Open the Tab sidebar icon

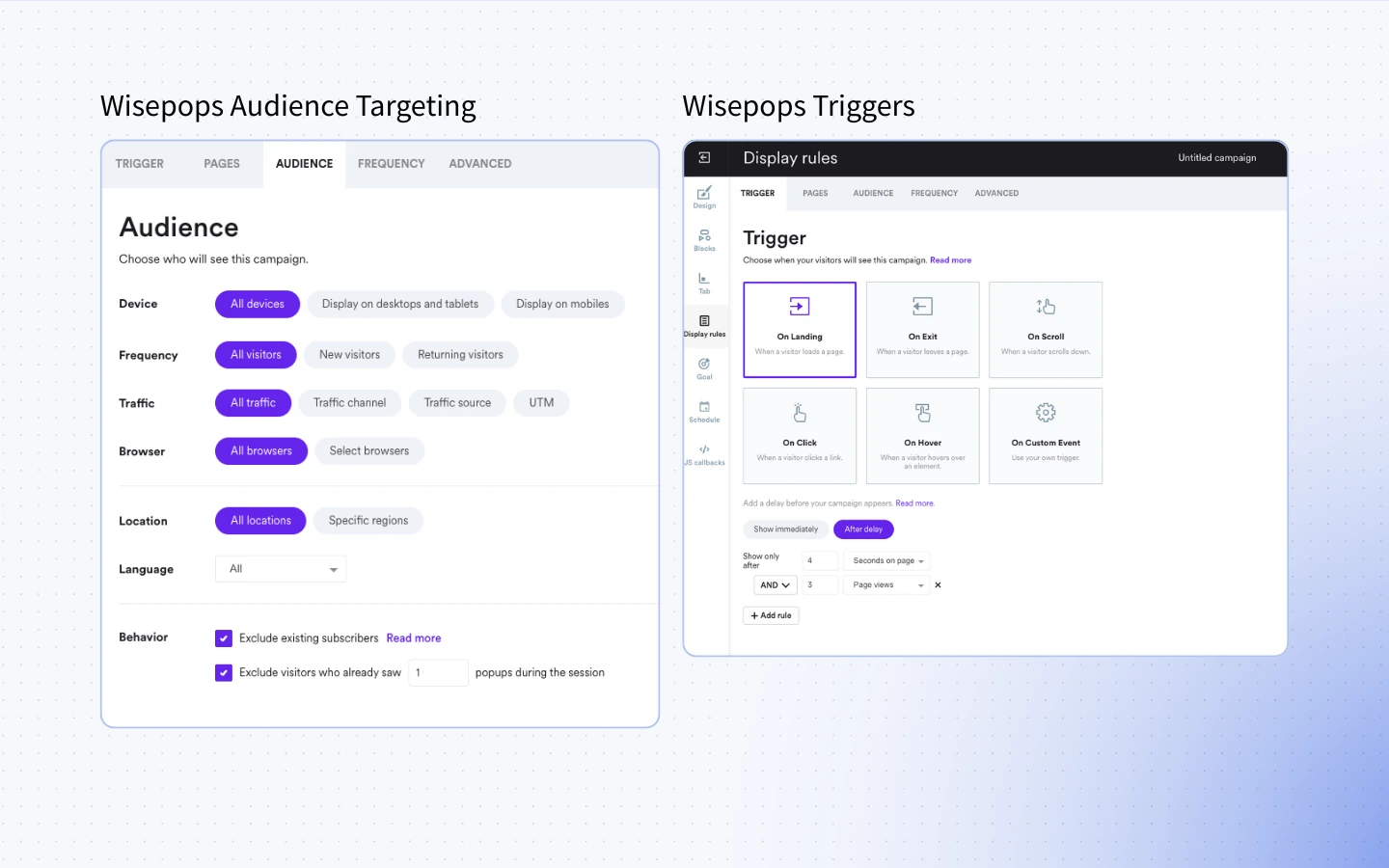[x=704, y=283]
